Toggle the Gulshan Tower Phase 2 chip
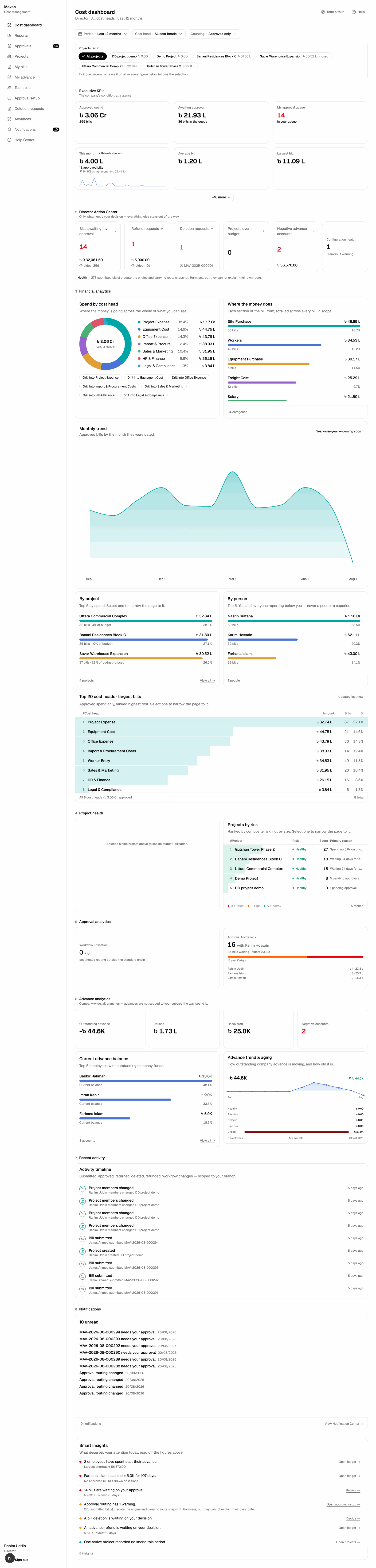The height and width of the screenshot is (1568, 376). pyautogui.click(x=170, y=66)
